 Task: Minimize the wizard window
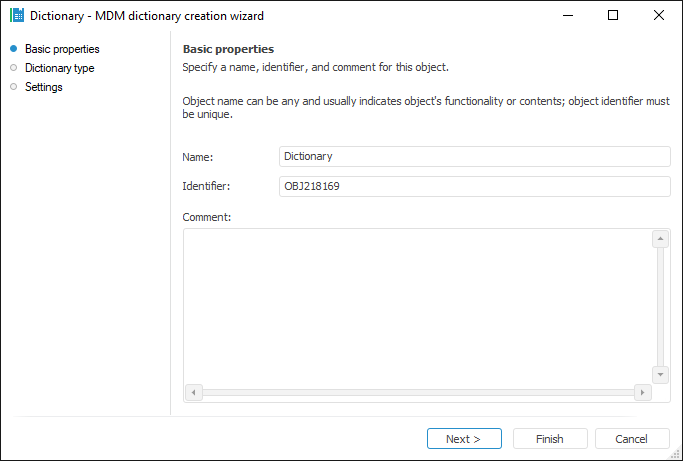568,16
